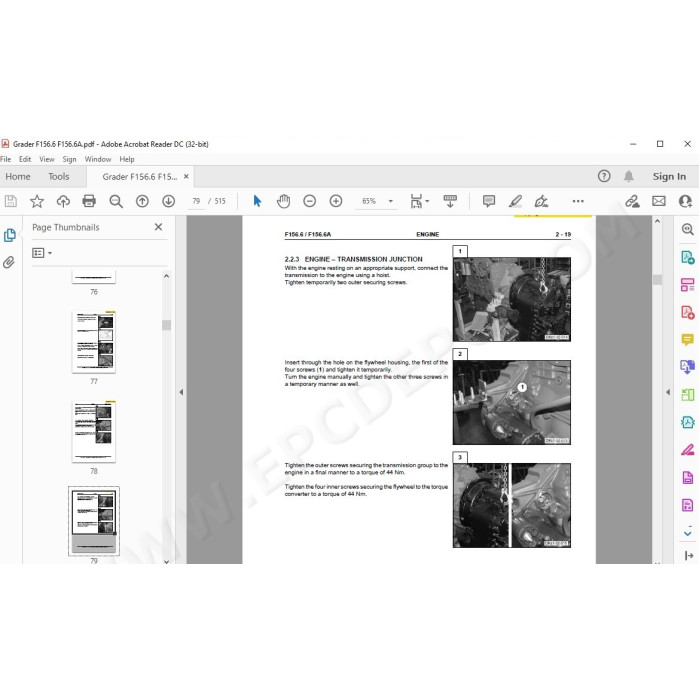Show more tools chevron in right pane

coord(688,533)
